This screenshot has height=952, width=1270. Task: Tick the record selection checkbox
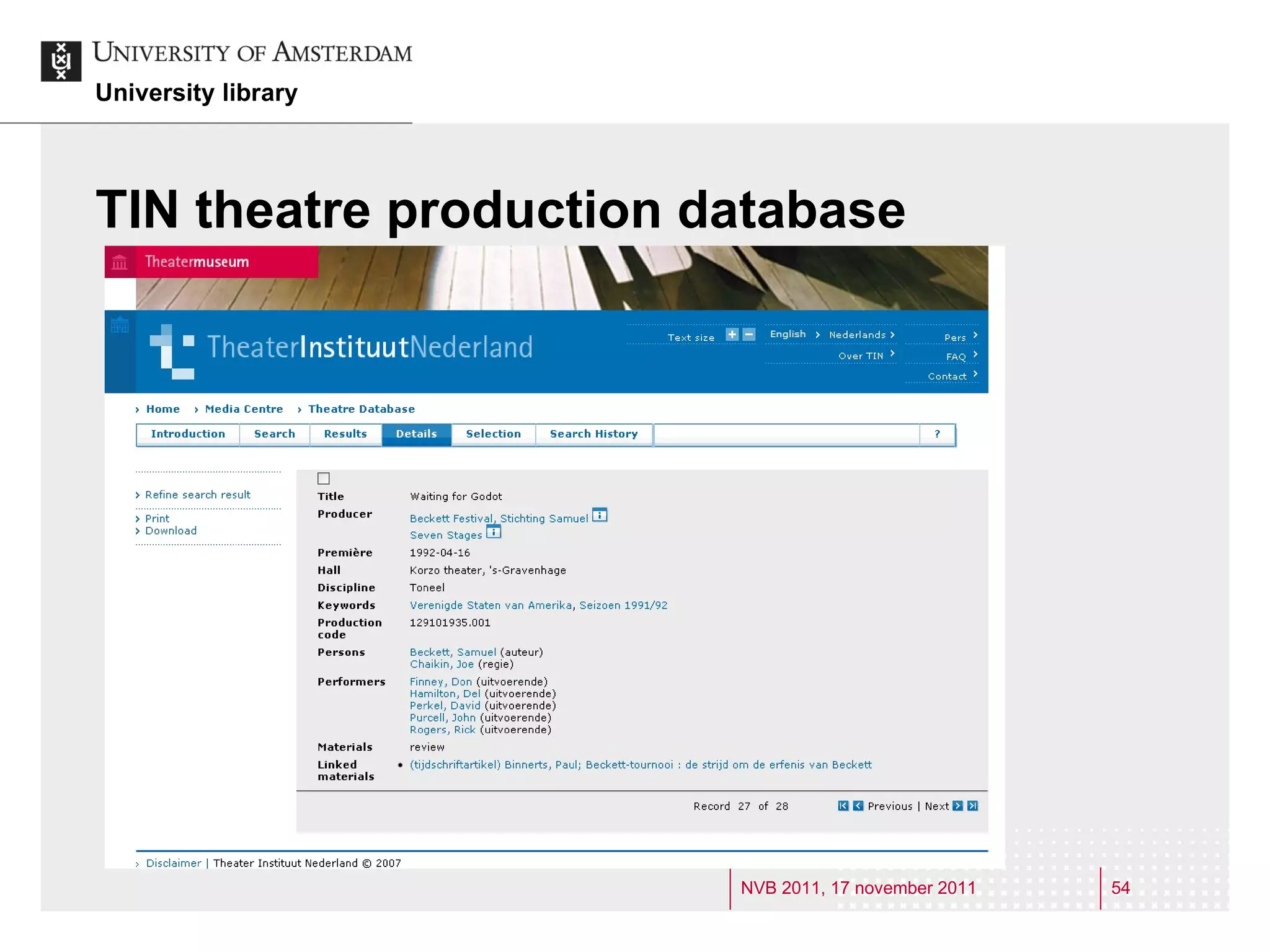coord(324,478)
